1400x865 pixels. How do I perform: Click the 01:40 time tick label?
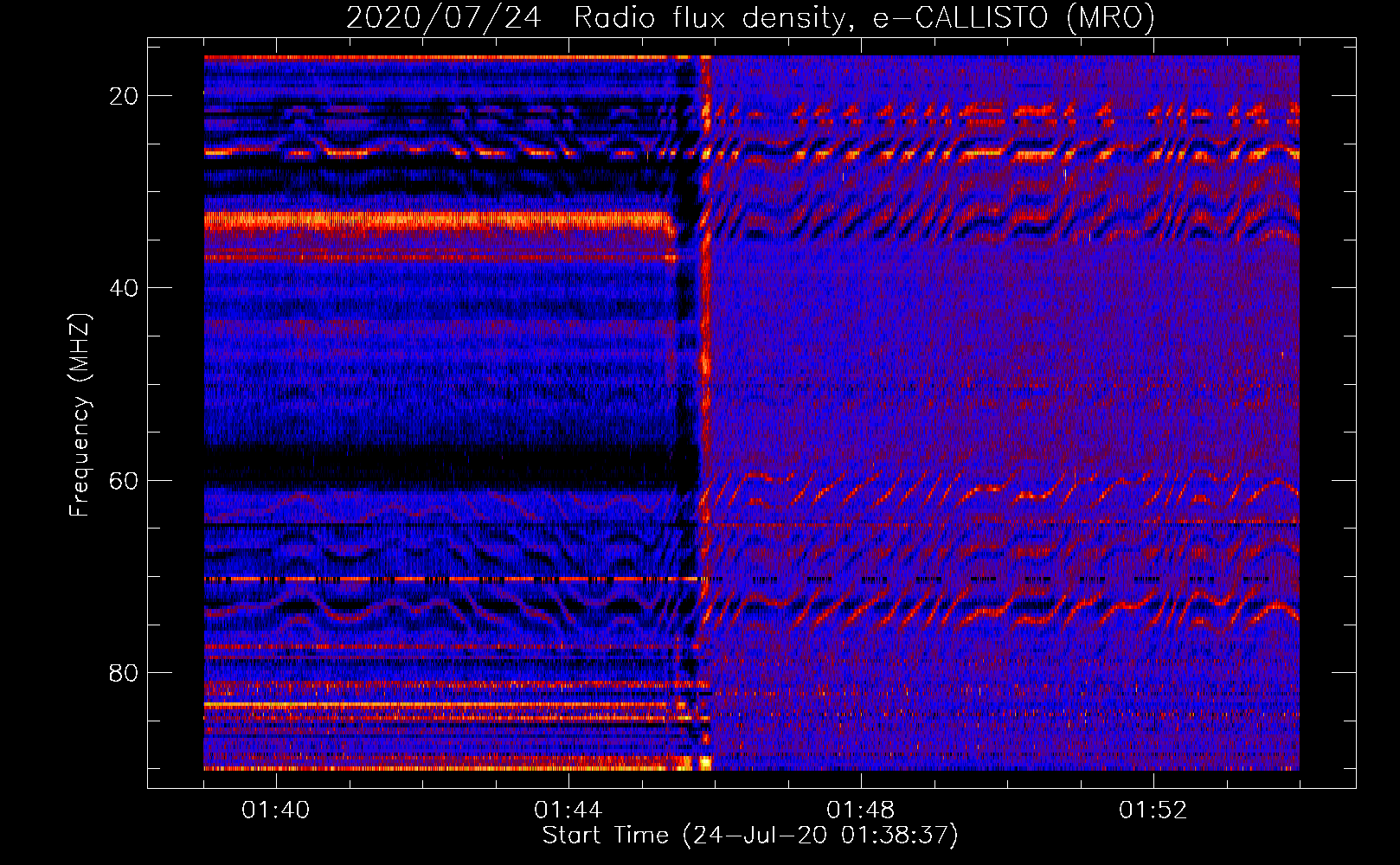click(276, 811)
